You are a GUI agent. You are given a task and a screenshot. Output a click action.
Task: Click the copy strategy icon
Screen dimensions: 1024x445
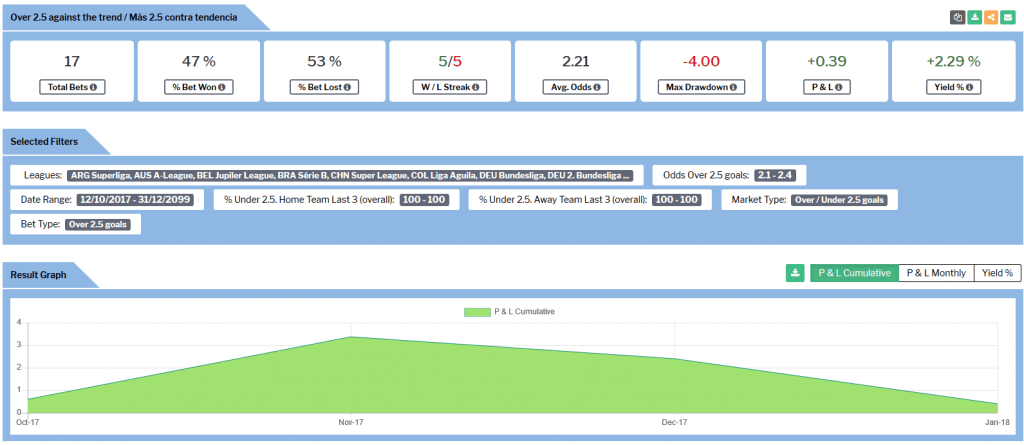(959, 17)
